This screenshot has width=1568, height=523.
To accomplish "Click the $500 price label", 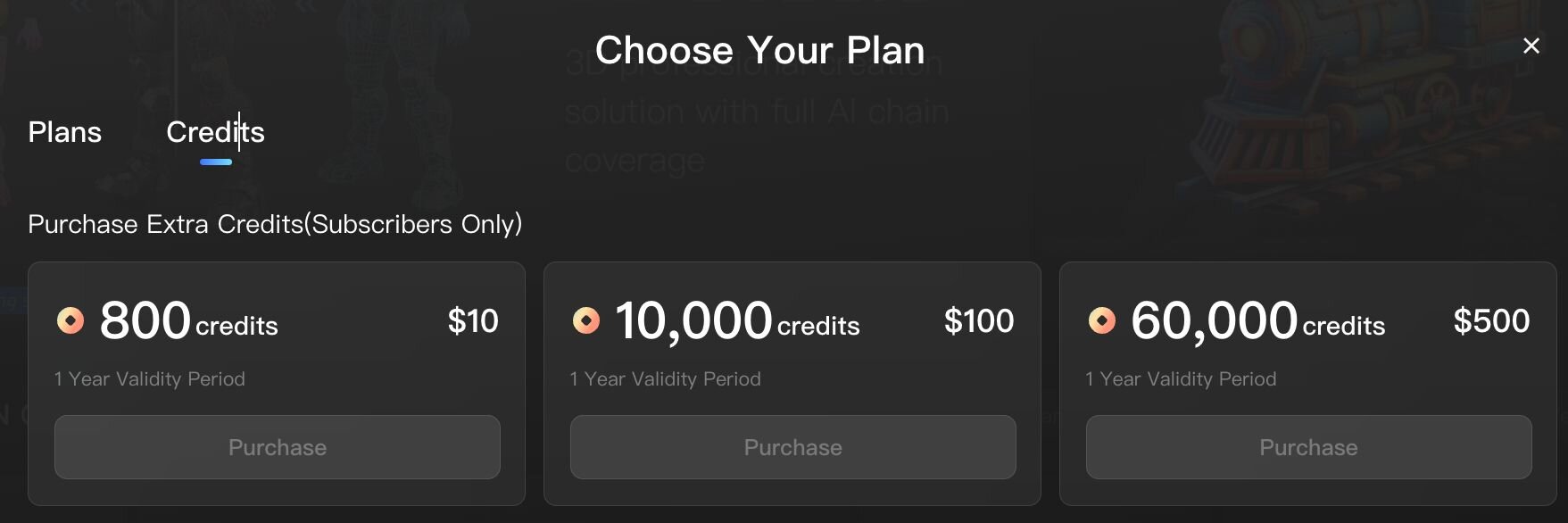I will pos(1491,321).
